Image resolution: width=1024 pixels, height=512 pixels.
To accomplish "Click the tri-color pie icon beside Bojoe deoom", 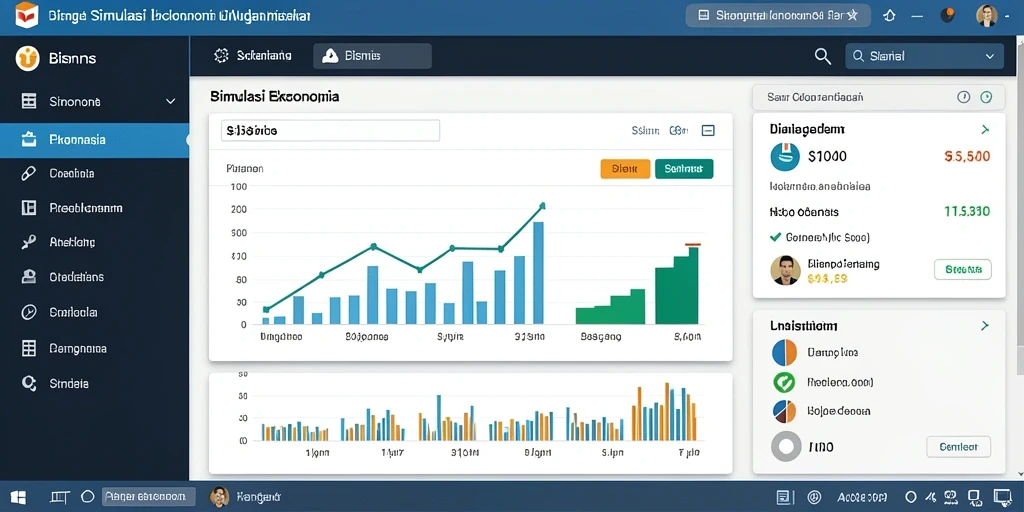I will [784, 411].
